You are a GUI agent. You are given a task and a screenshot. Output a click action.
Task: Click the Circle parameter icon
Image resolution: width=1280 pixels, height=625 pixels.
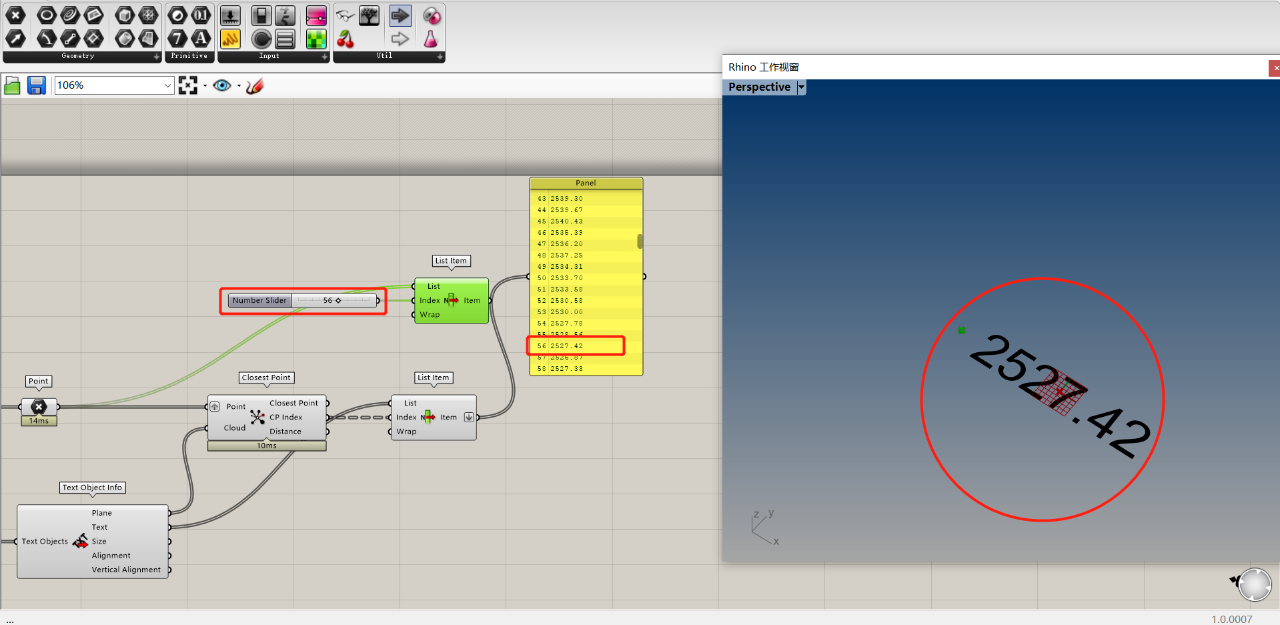tap(46, 15)
